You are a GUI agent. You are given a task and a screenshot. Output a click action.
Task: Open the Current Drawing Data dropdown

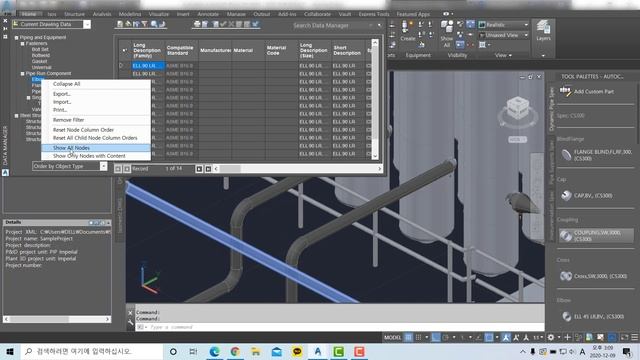coord(87,24)
